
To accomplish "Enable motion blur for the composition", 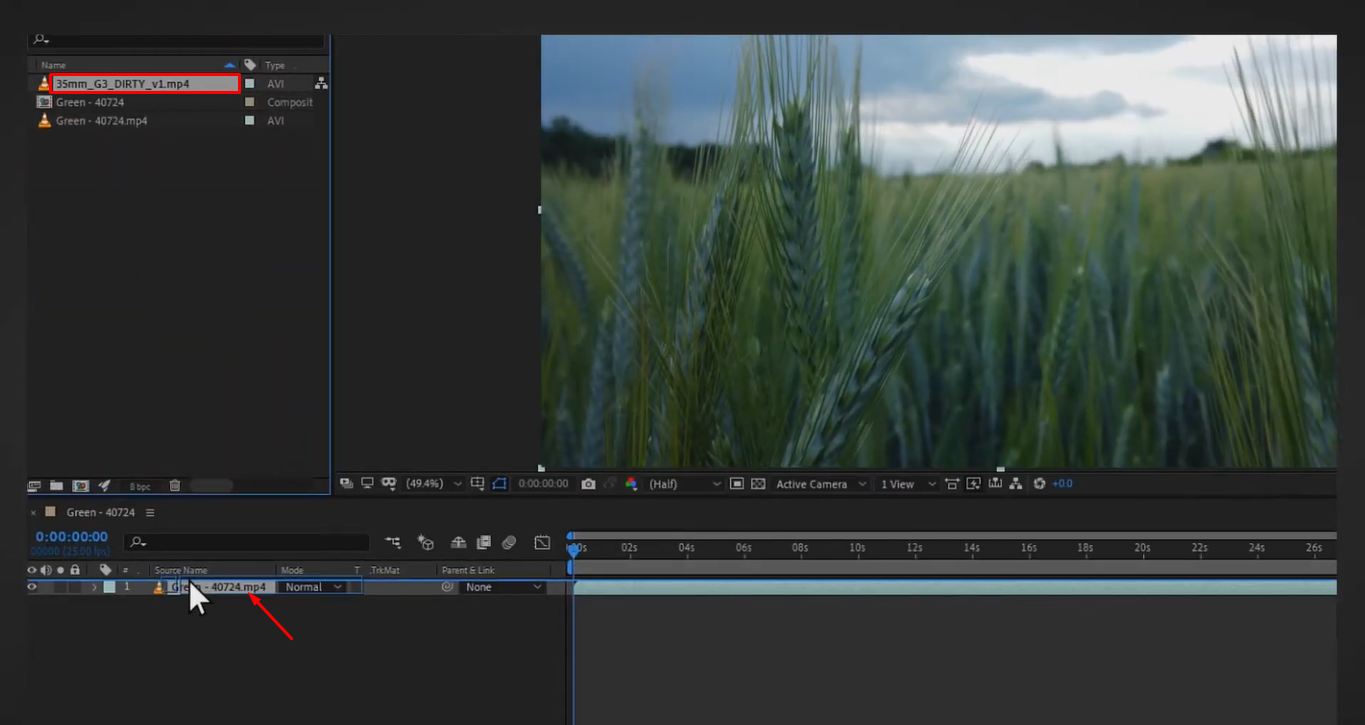I will tap(510, 542).
